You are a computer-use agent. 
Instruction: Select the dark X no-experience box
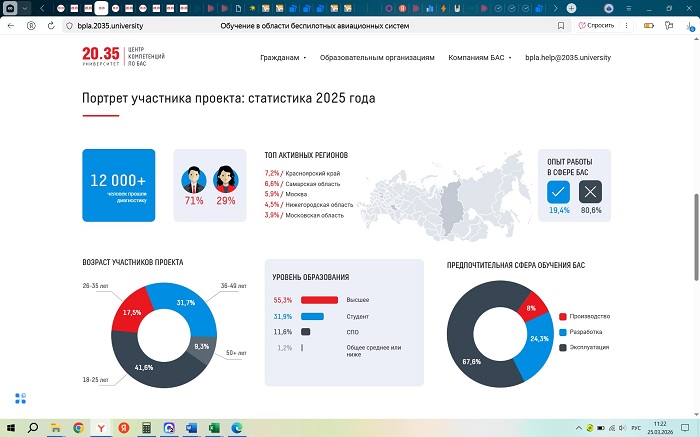point(591,192)
